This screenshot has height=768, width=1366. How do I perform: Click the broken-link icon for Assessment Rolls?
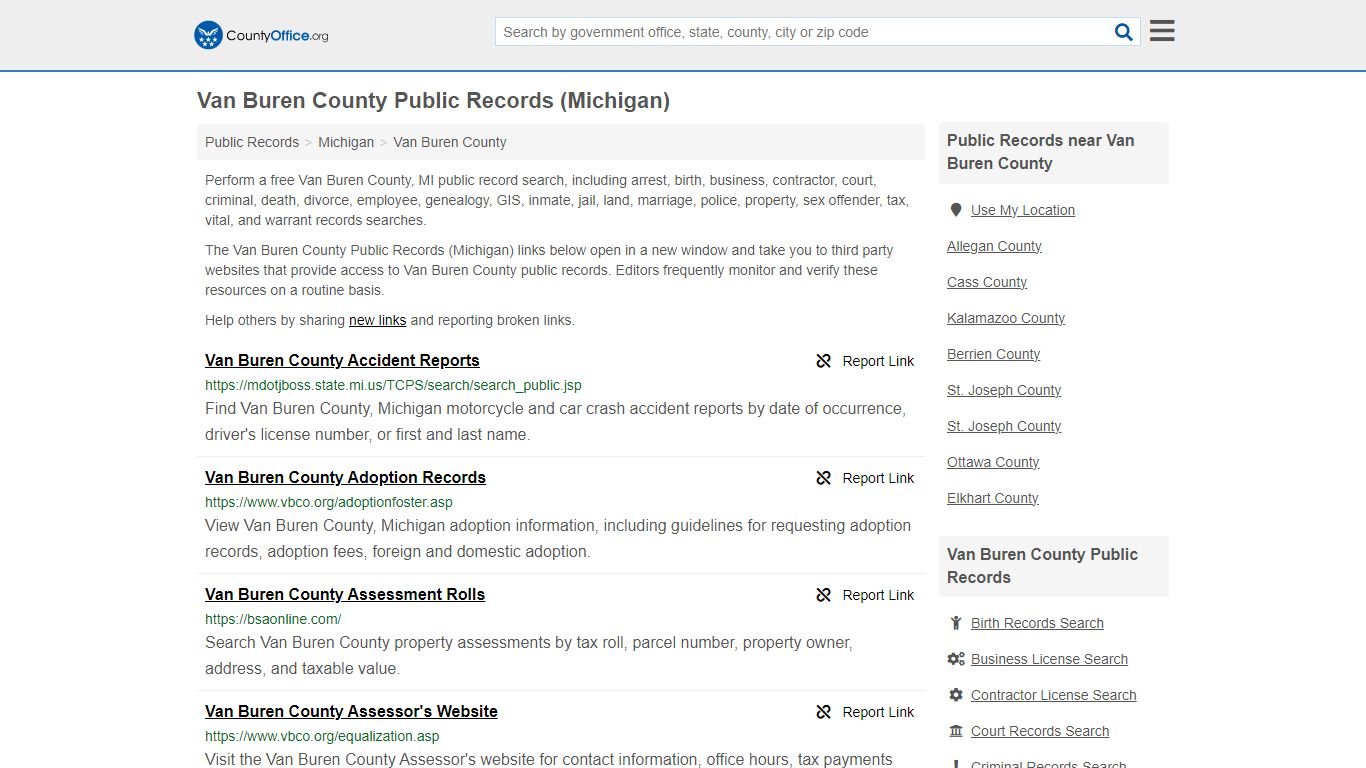coord(824,595)
